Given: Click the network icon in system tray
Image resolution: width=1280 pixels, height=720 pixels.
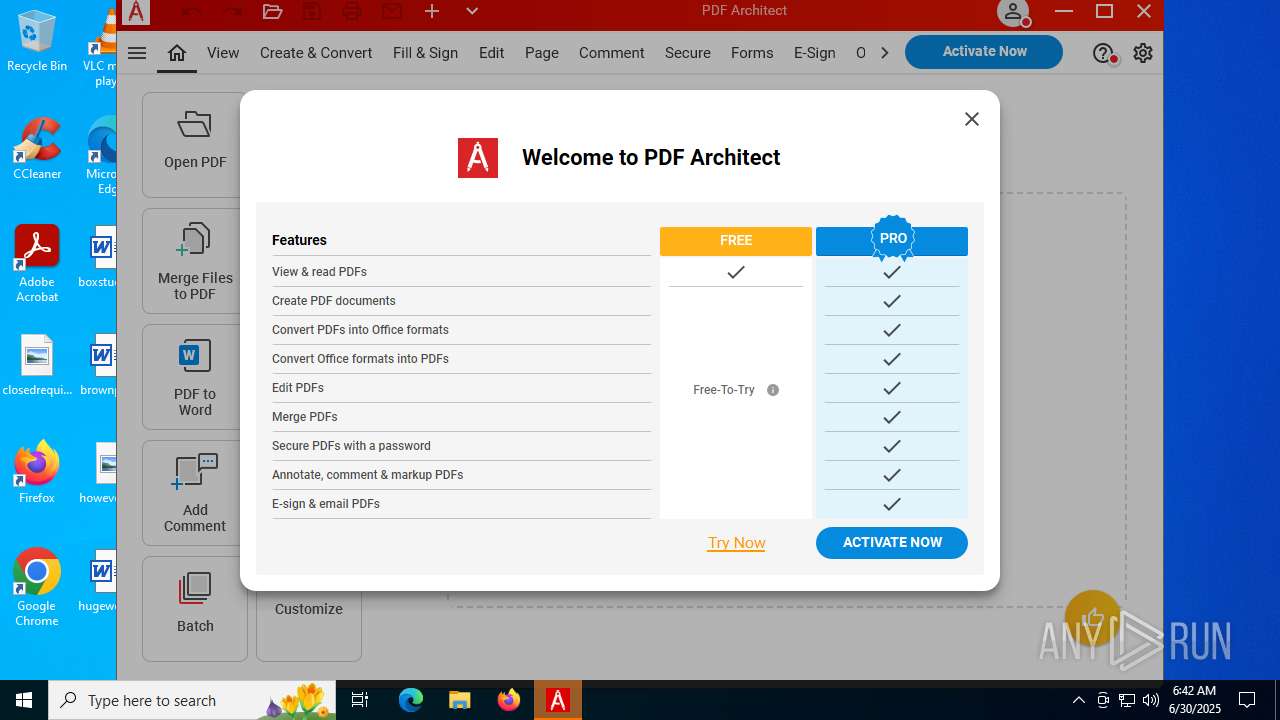Looking at the screenshot, I should click(1127, 700).
